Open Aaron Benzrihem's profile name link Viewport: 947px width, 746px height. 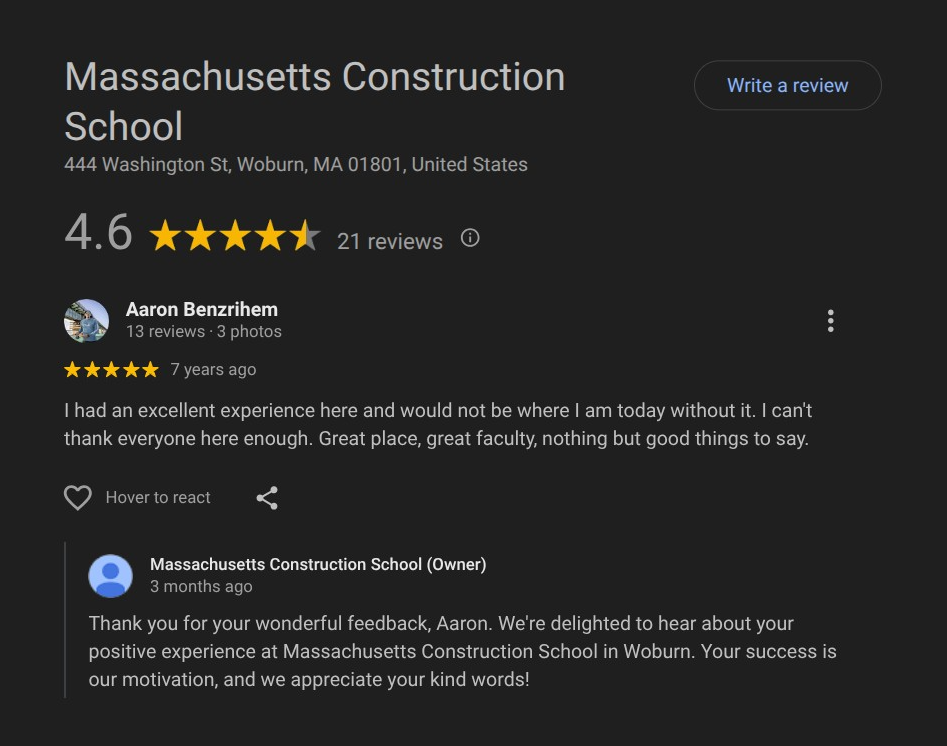202,309
